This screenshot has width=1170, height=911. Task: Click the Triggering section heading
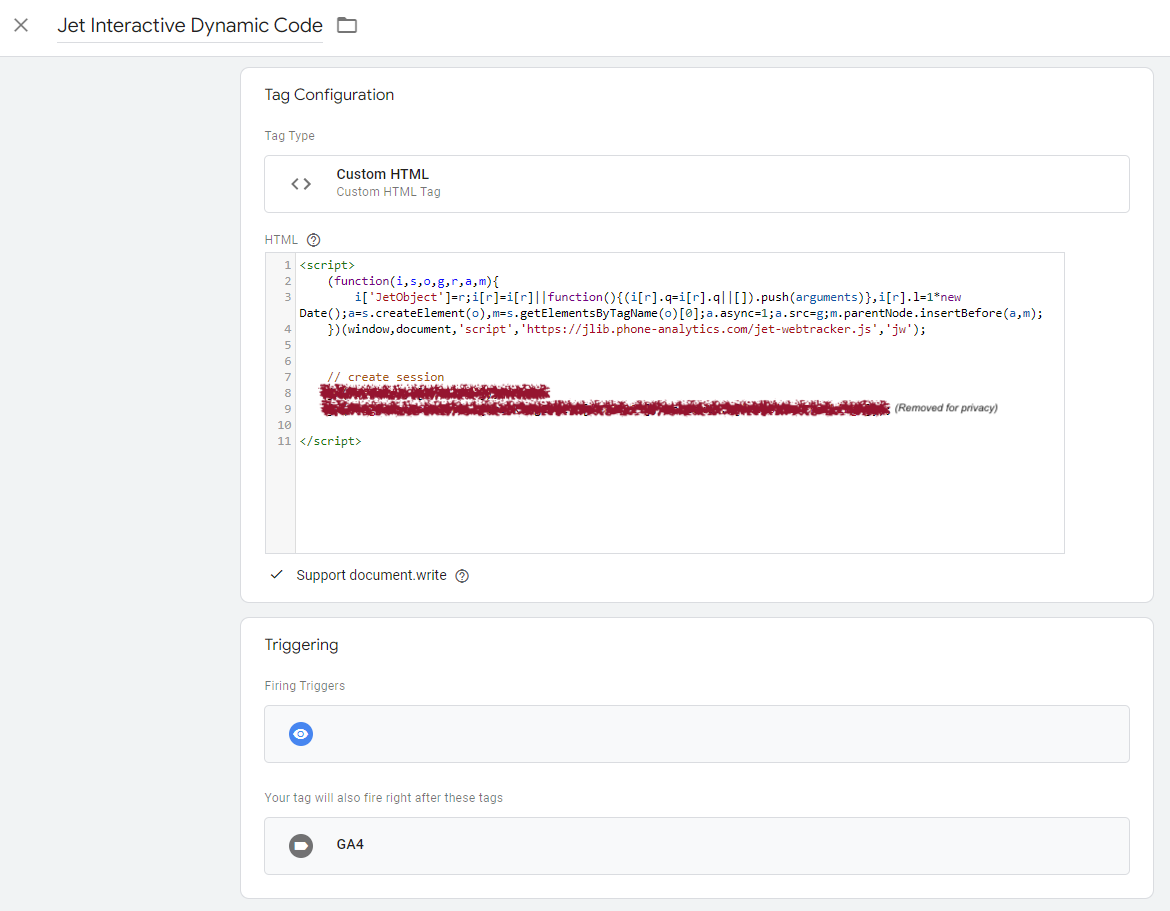tap(301, 645)
